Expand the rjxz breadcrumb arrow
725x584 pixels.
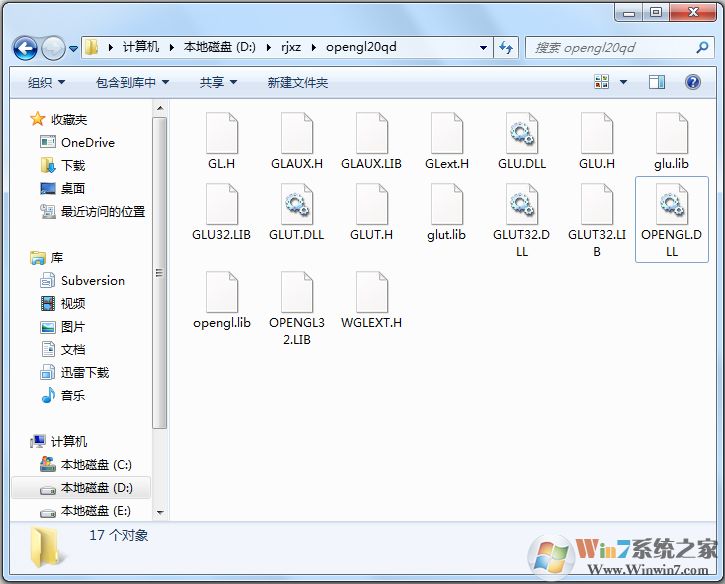click(x=313, y=47)
